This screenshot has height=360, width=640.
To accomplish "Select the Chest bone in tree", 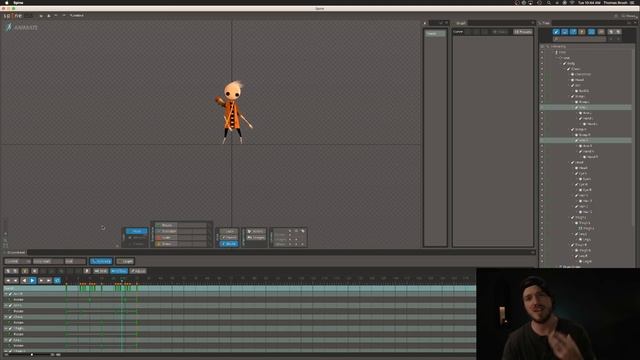I will click(576, 69).
